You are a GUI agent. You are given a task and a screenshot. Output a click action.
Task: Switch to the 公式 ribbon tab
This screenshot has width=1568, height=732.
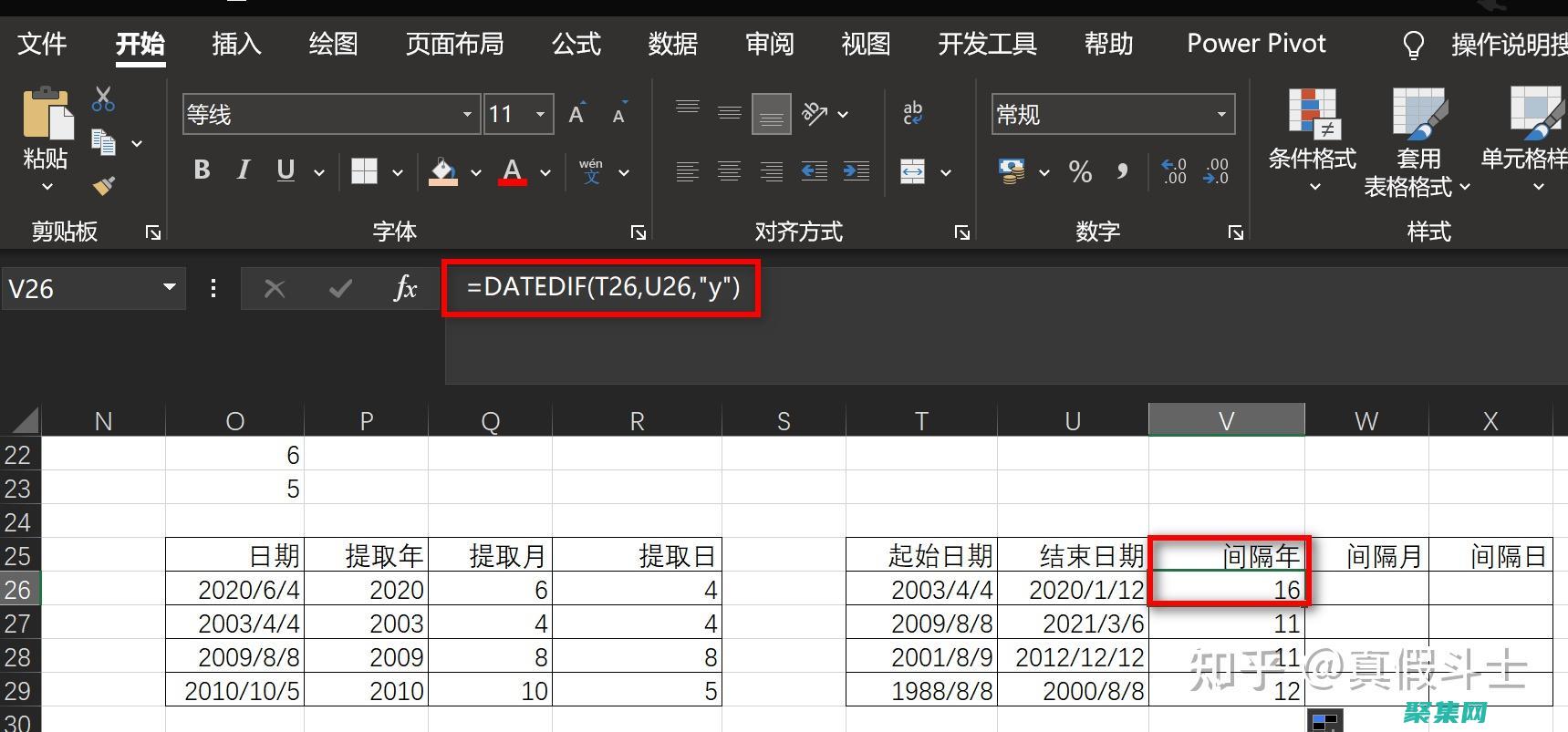coord(576,44)
